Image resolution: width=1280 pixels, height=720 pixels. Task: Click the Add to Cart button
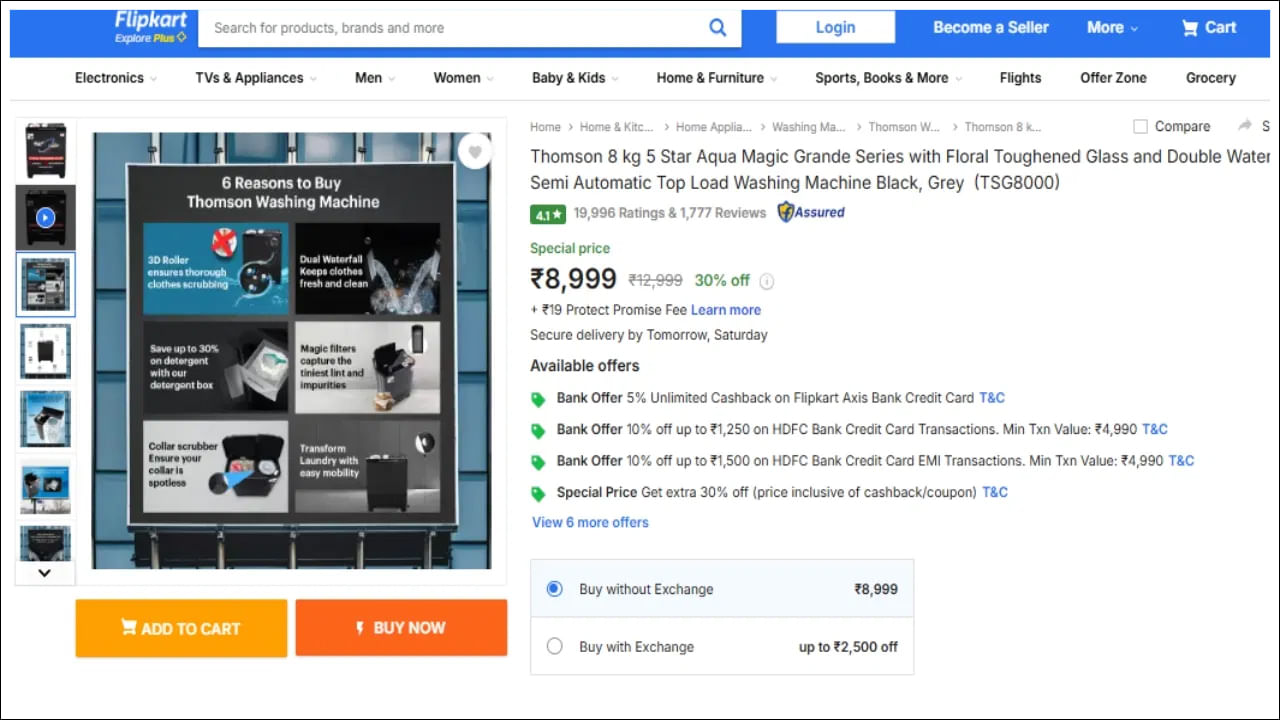(x=181, y=628)
